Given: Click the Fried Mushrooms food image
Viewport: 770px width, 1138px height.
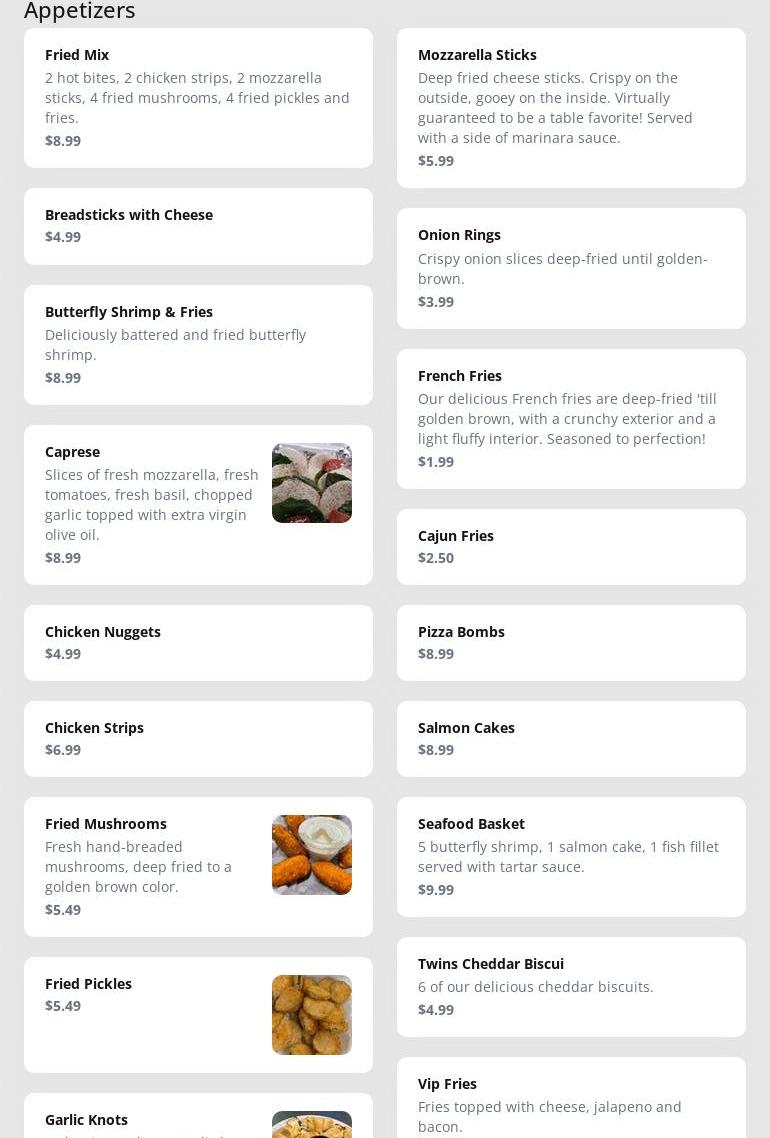Looking at the screenshot, I should click(311, 855).
